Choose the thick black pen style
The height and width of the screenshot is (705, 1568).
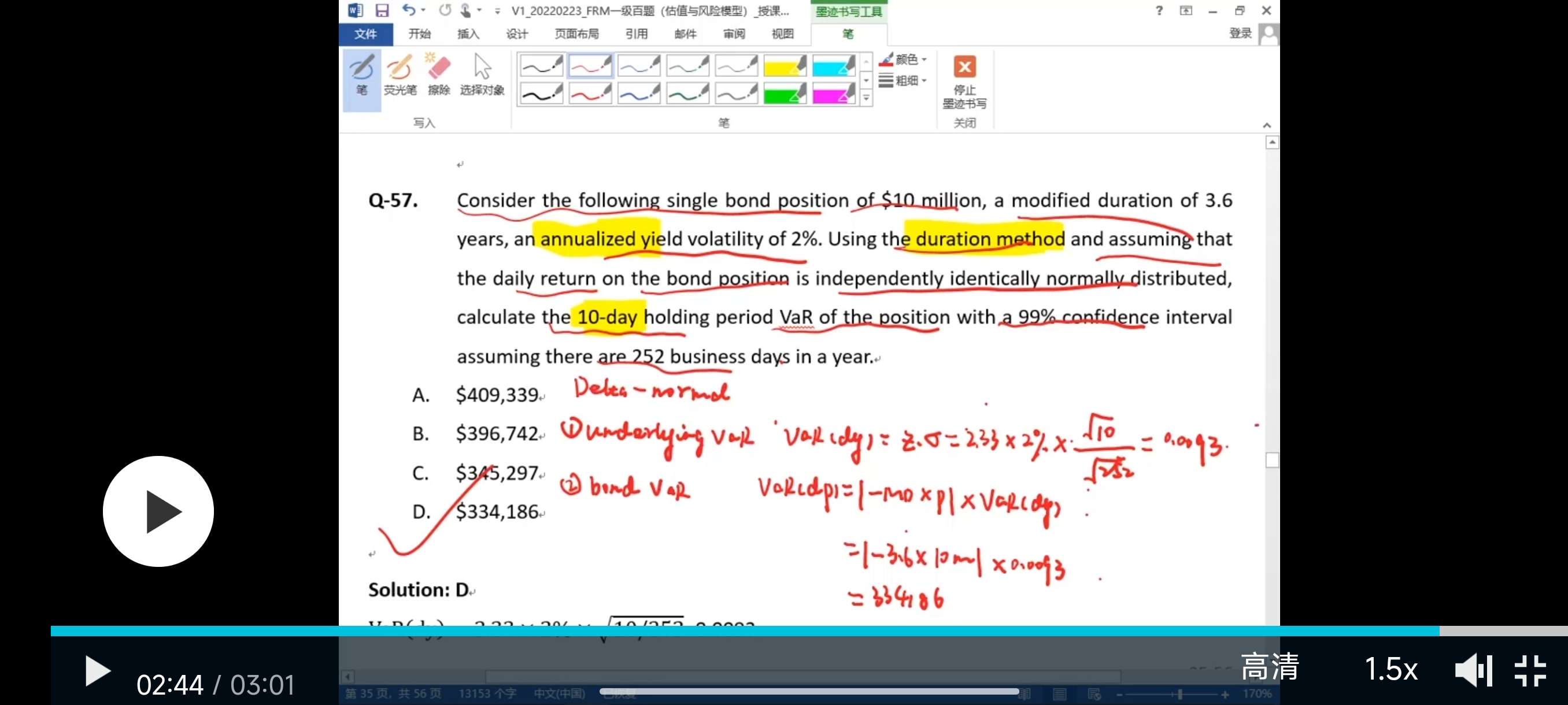coord(541,94)
